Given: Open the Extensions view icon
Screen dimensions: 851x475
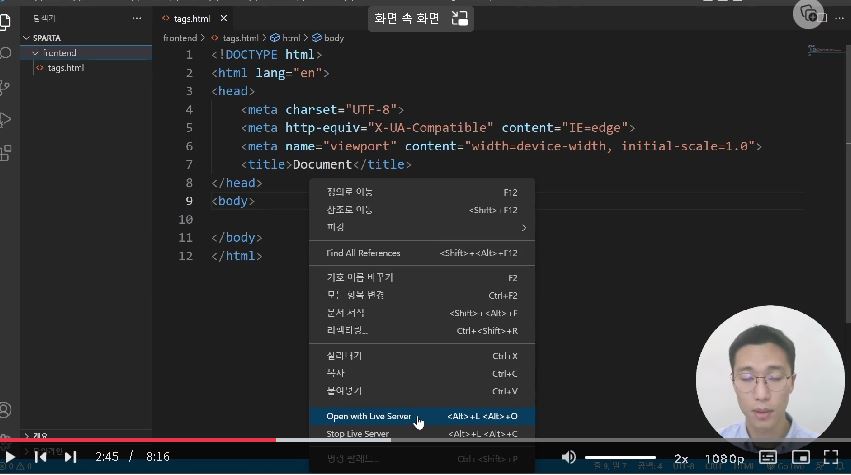Looking at the screenshot, I should tap(5, 153).
